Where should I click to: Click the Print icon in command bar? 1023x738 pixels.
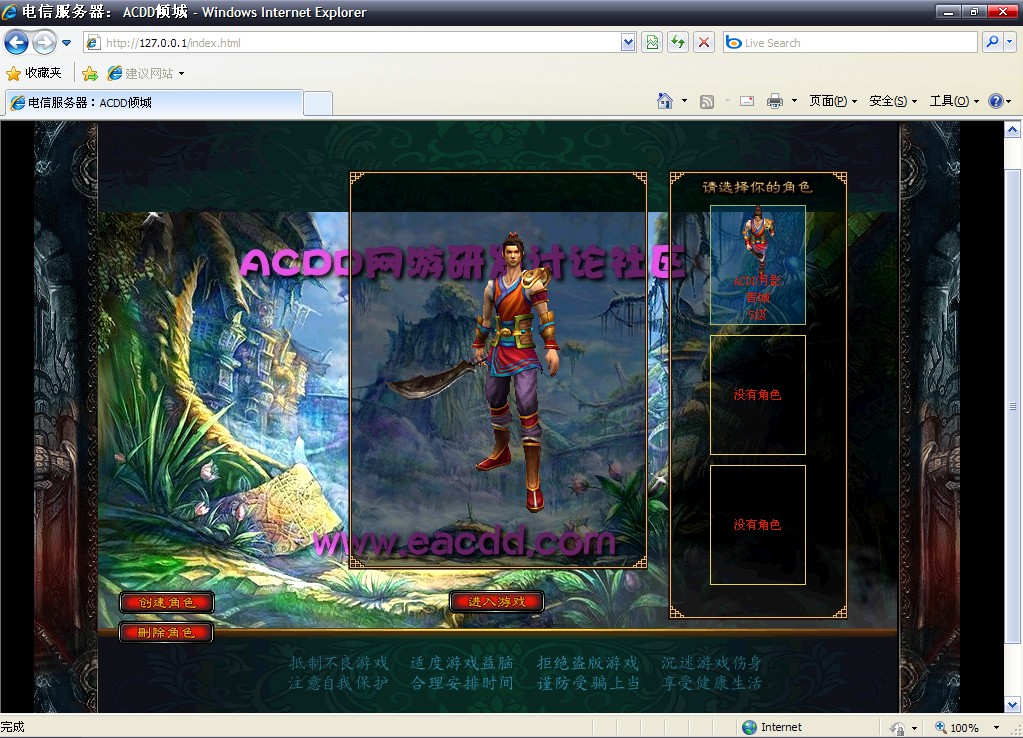coord(774,101)
